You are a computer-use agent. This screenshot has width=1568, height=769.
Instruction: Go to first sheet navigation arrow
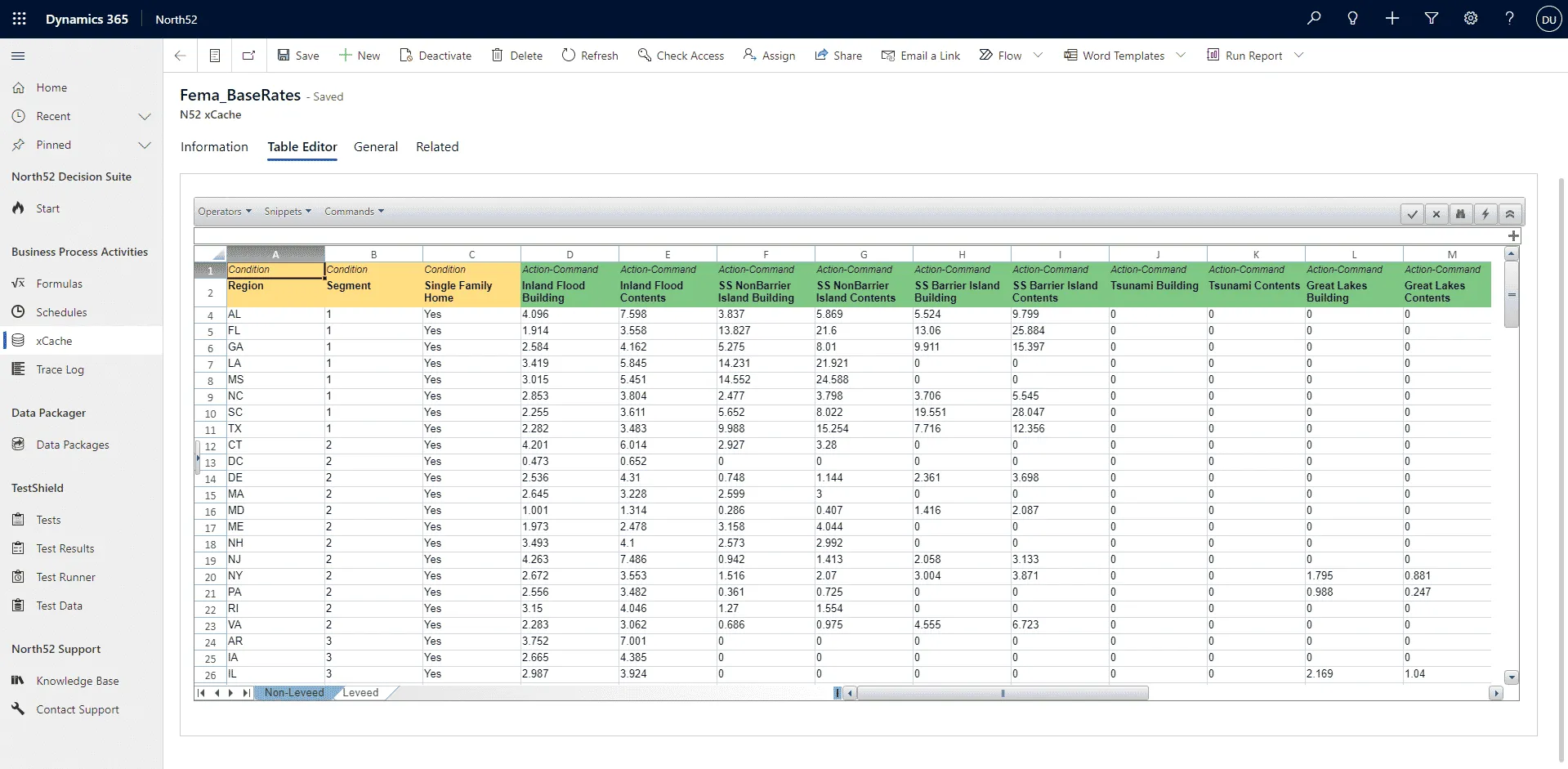click(x=201, y=693)
